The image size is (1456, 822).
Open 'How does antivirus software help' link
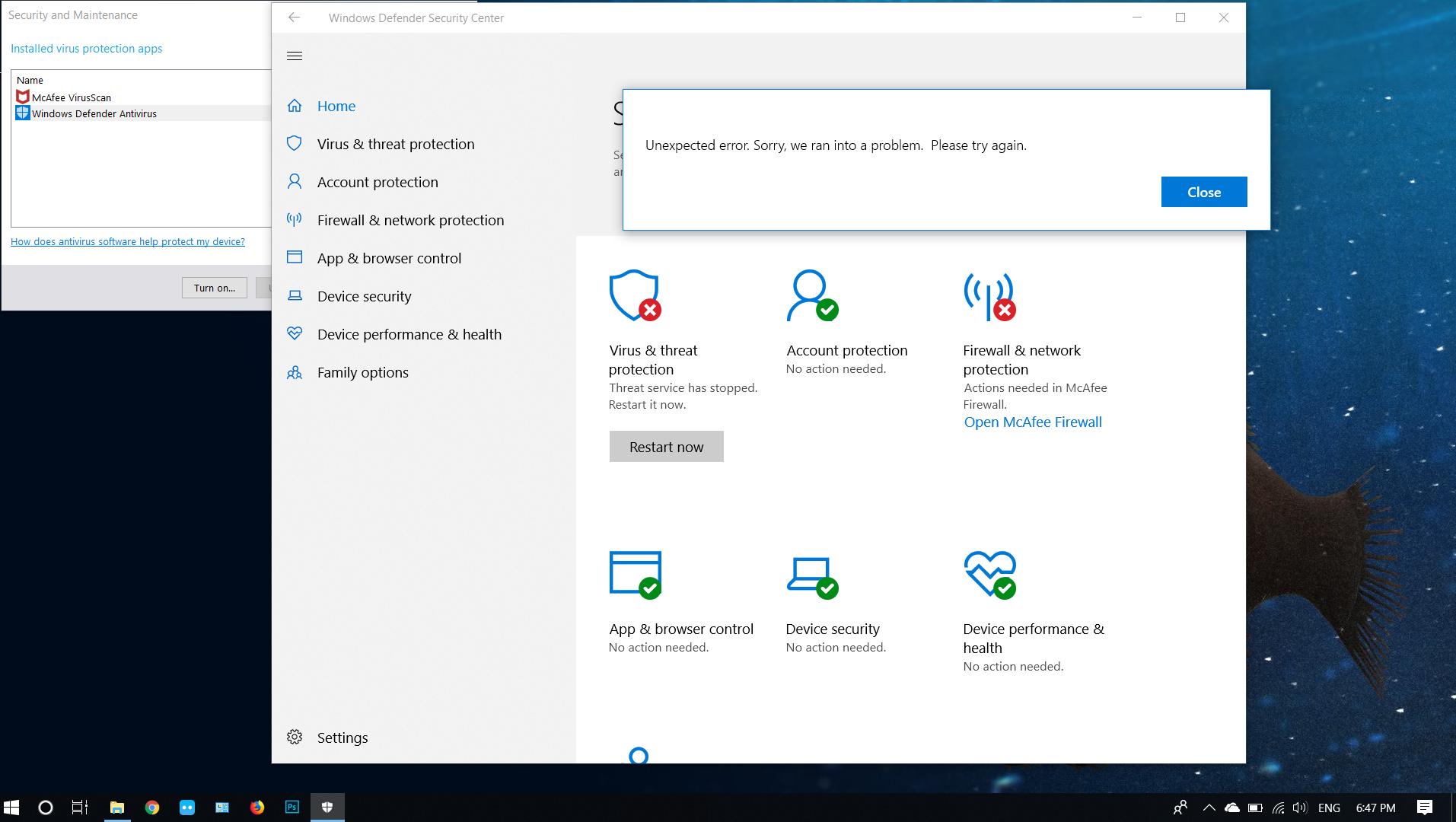128,241
